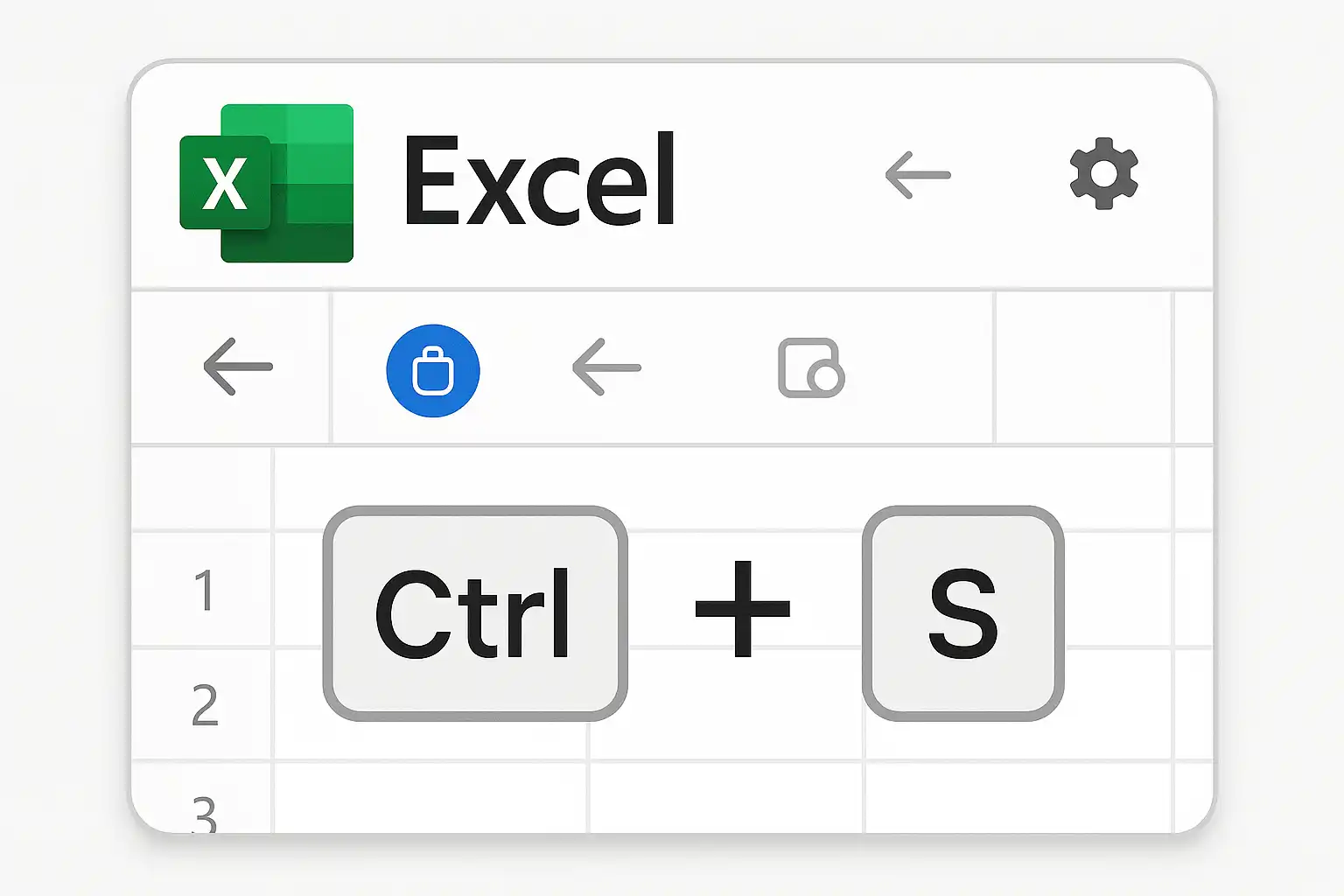Select the leftmost back arrow in the toolbar row
This screenshot has height=896, width=1344.
coord(238,367)
